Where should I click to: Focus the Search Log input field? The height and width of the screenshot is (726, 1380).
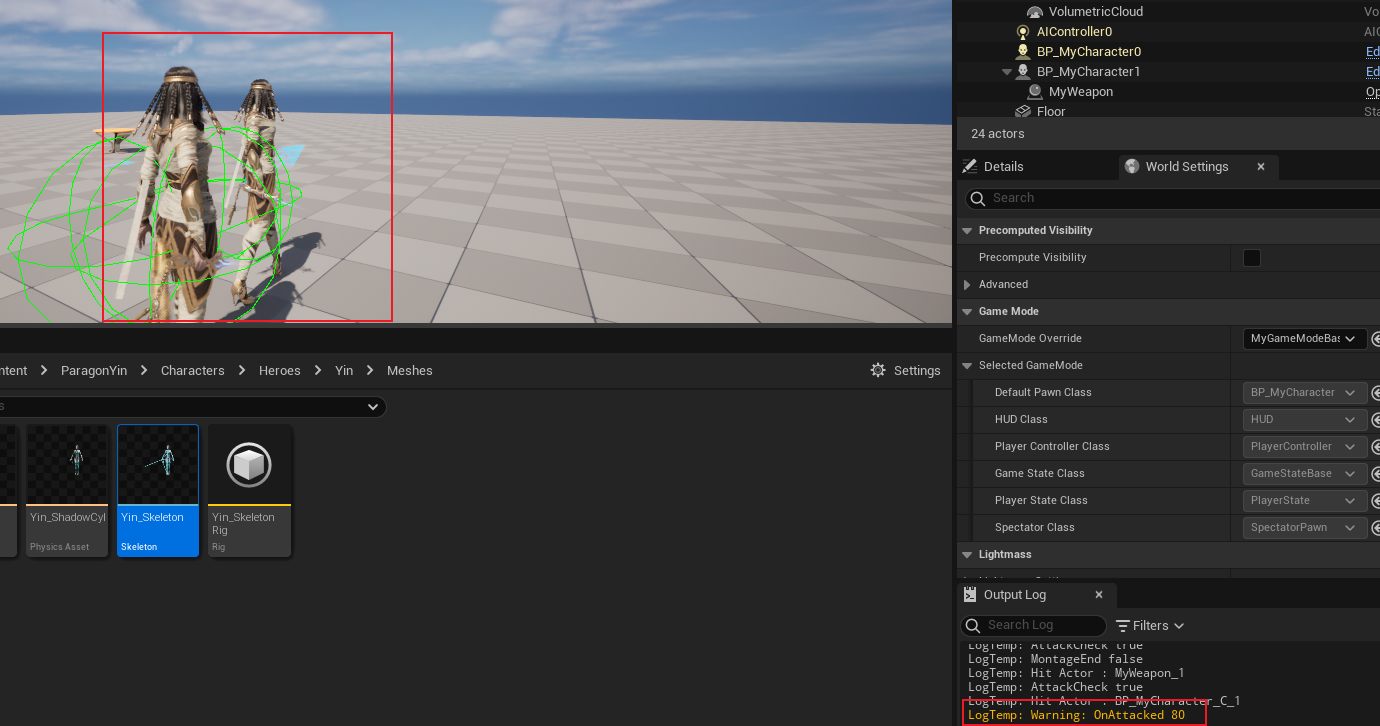(x=1033, y=626)
